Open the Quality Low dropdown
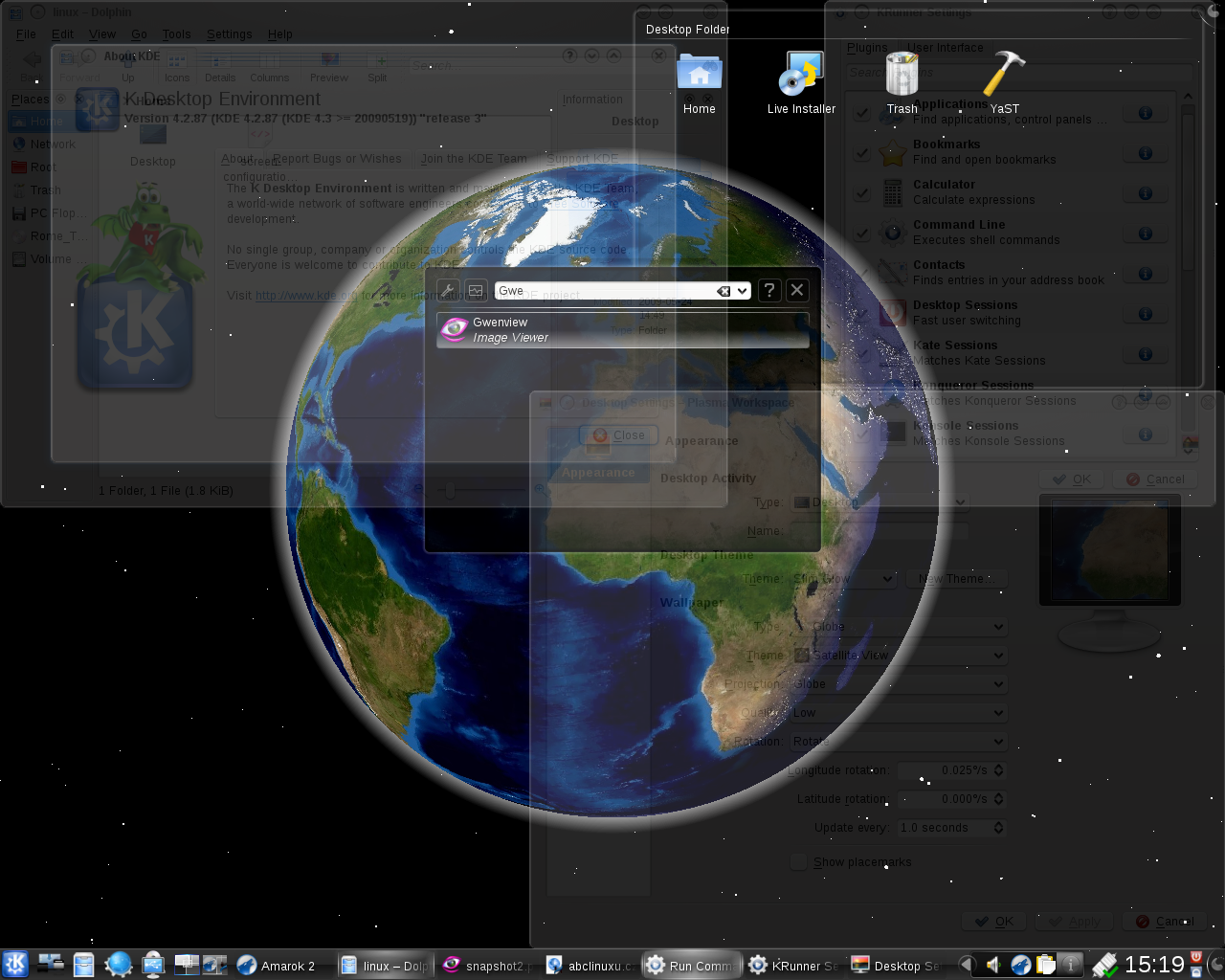 [899, 713]
